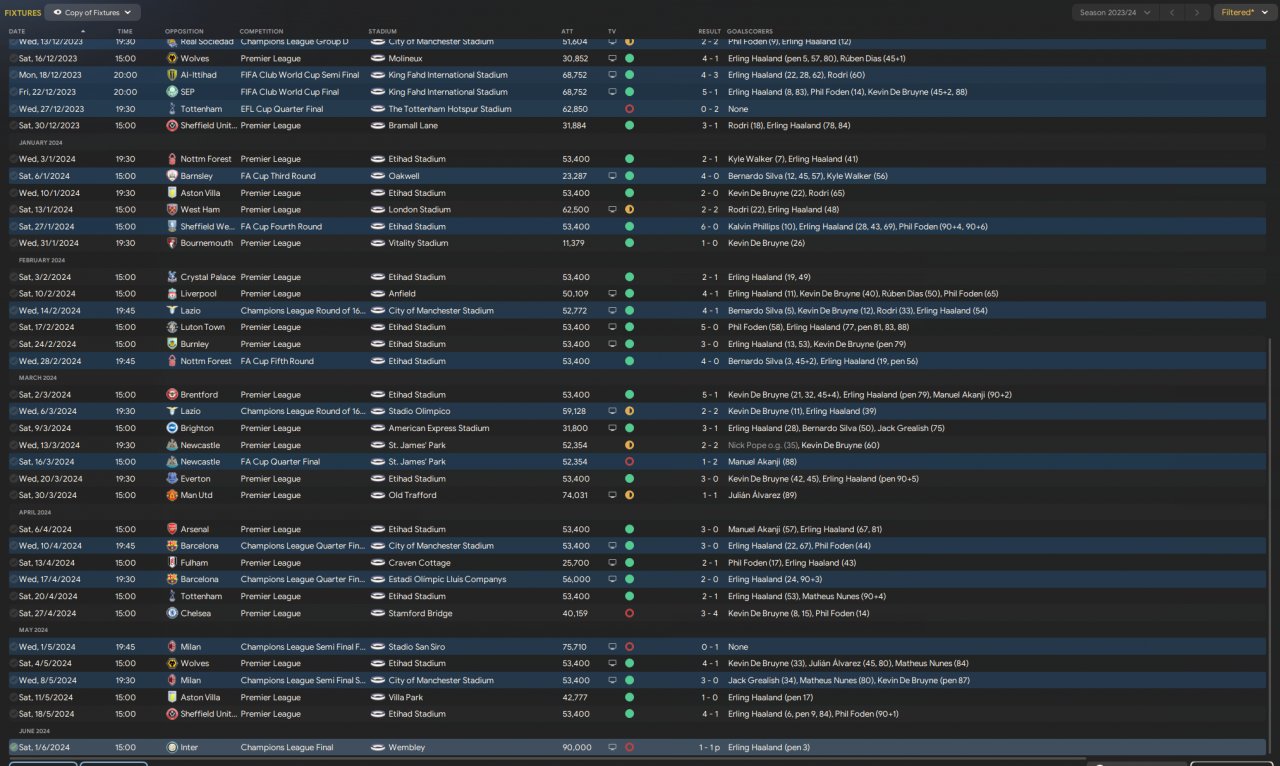Go to the previous season with the left arrow
This screenshot has height=766, width=1280.
pyautogui.click(x=1172, y=13)
